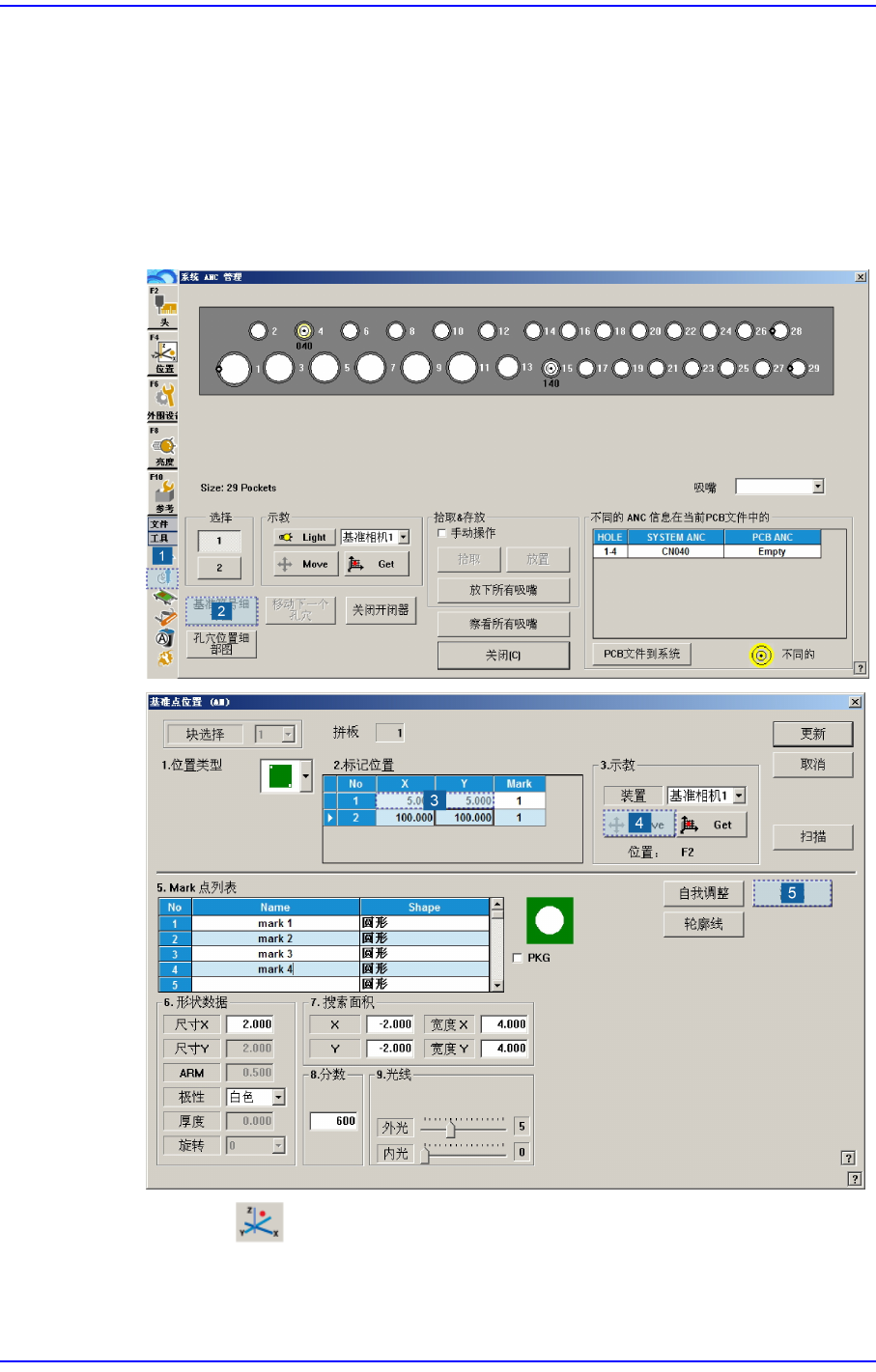Open the 旋转 rotation dropdown
Screen dimensions: 876x1372
[279, 1145]
